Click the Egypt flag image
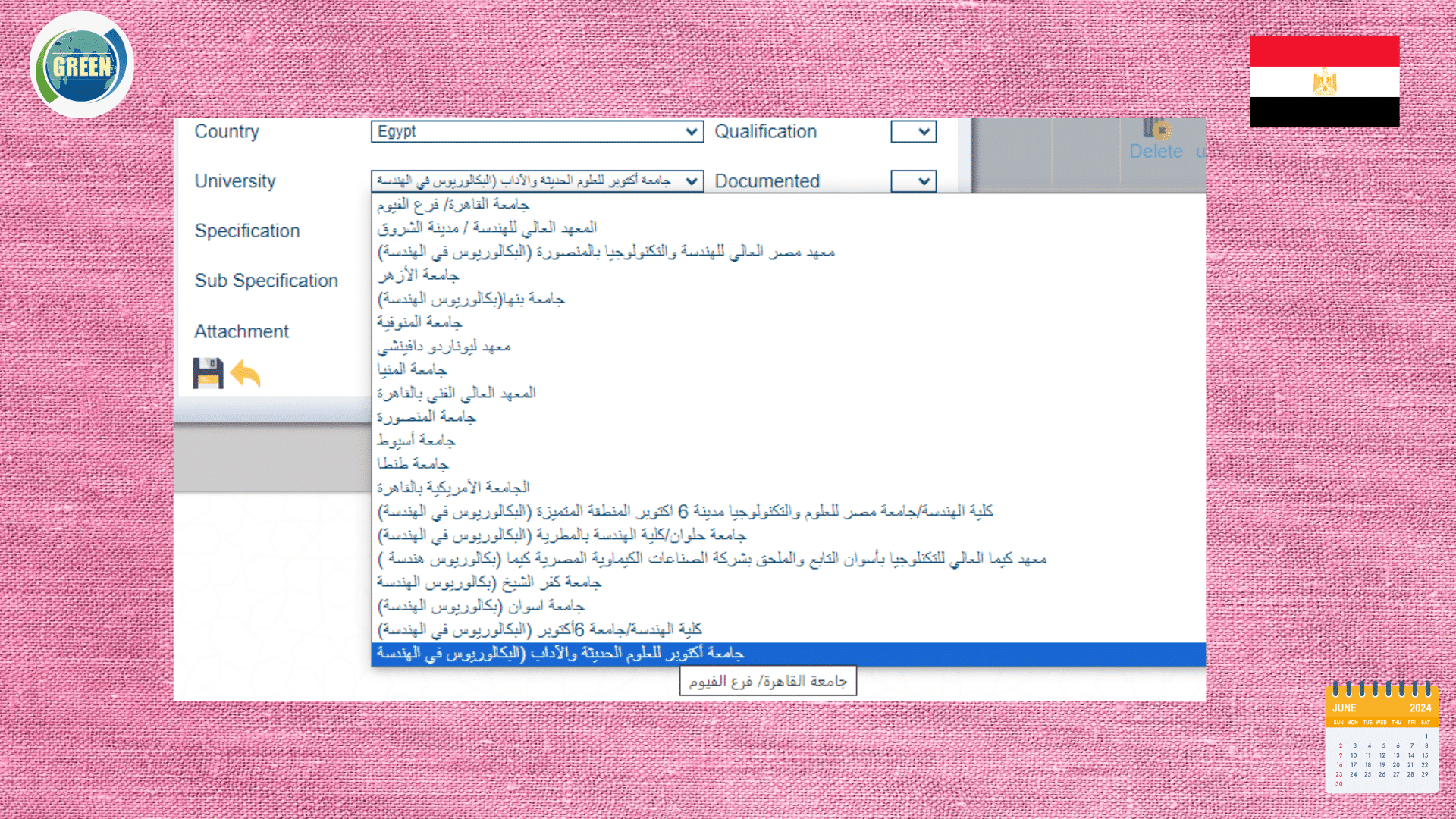1456x819 pixels. point(1324,81)
